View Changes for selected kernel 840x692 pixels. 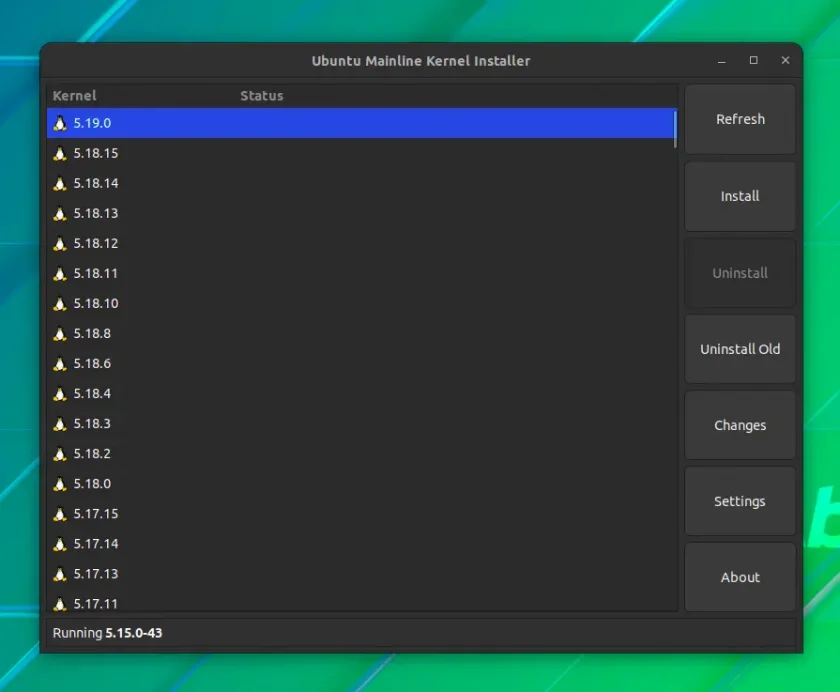coord(740,425)
